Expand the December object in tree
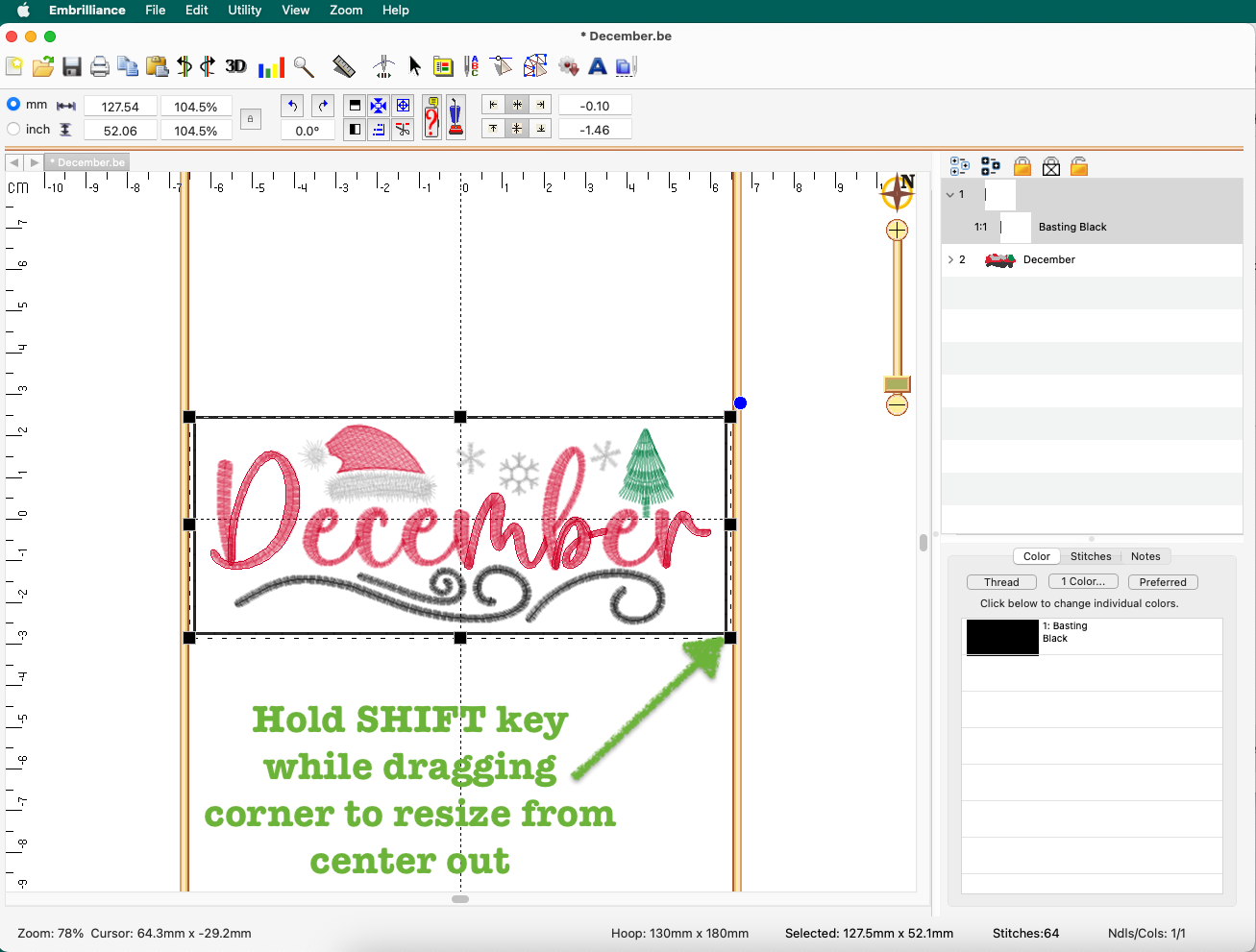1256x952 pixels. pyautogui.click(x=950, y=259)
